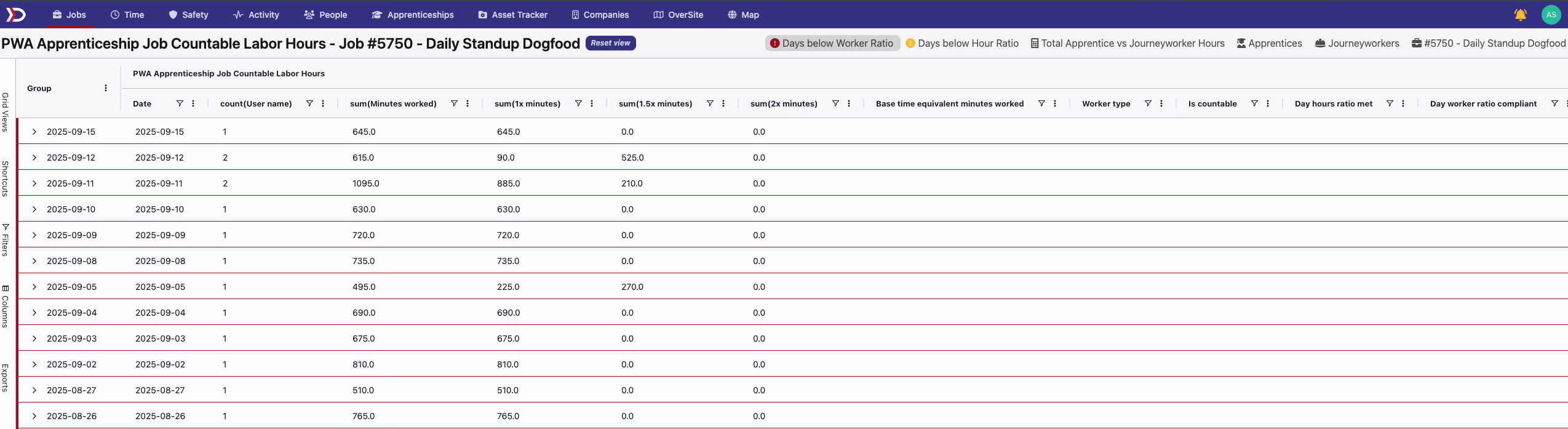The height and width of the screenshot is (429, 1568).
Task: Open the Activity tab
Action: click(x=257, y=15)
